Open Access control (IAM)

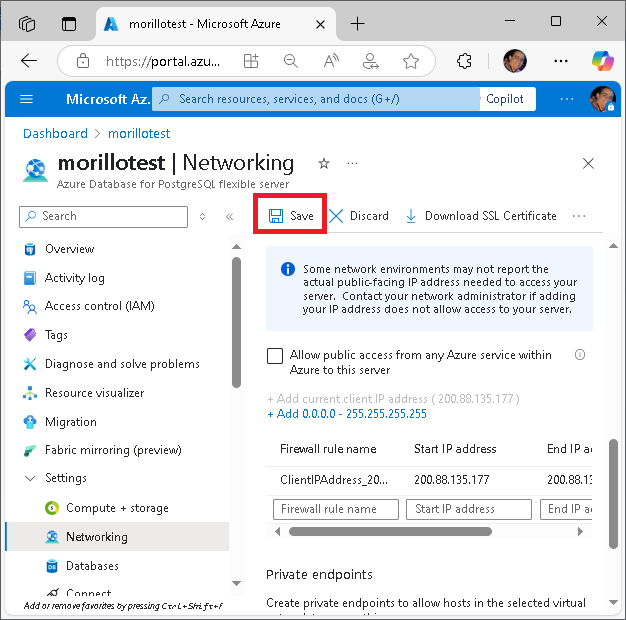point(99,306)
